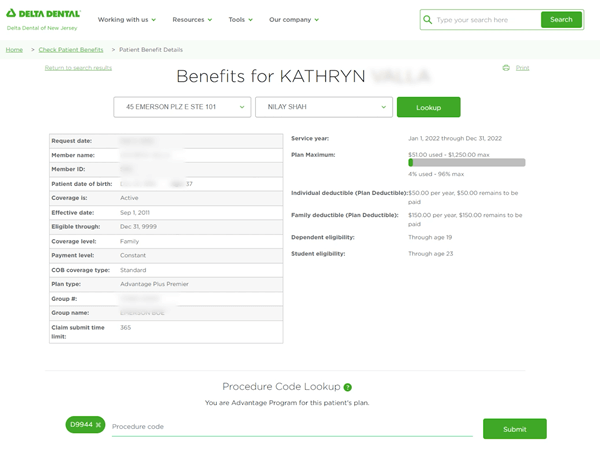600x453 pixels.
Task: Click the Individual deductible label
Action: (x=349, y=193)
